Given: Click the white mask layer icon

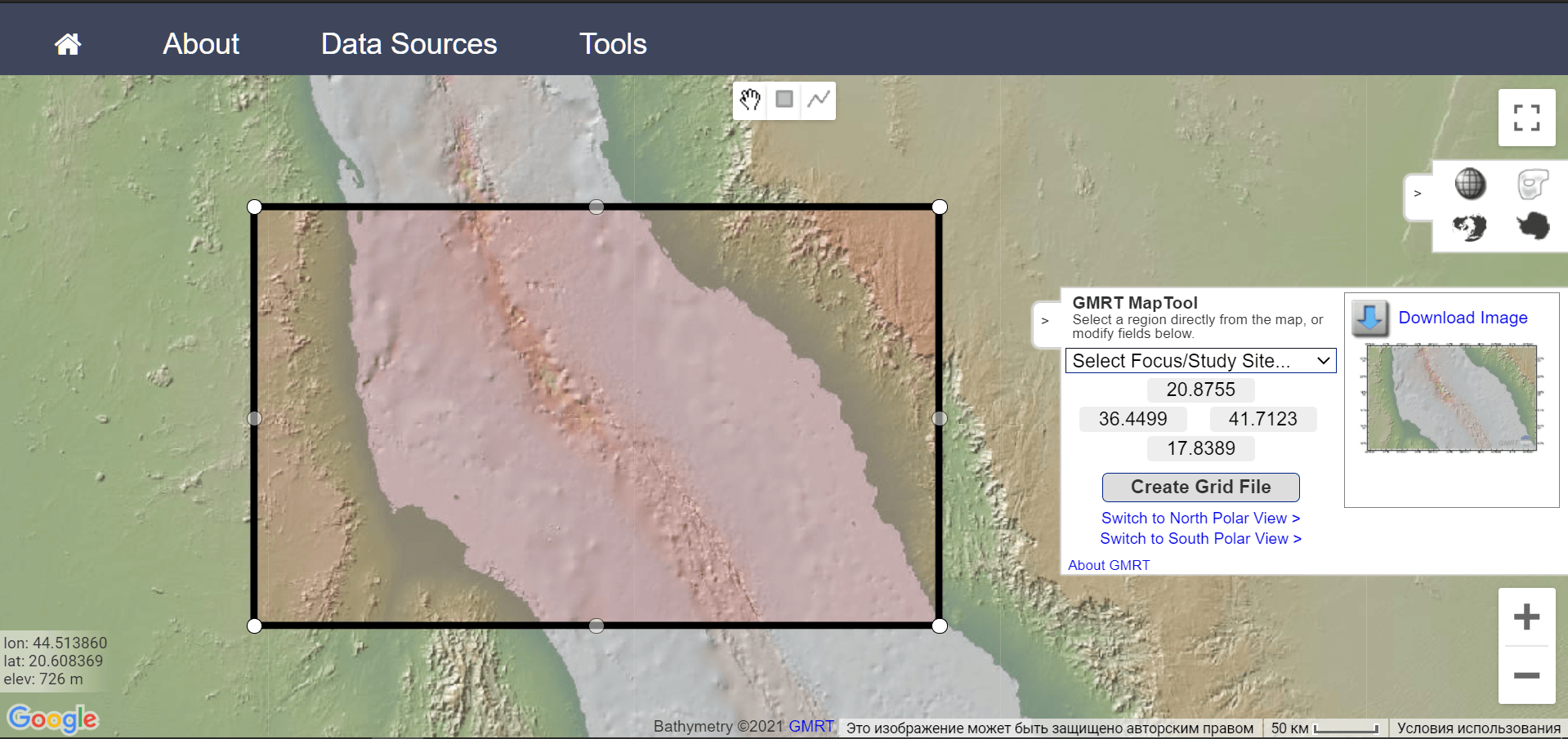Looking at the screenshot, I should click(1532, 185).
